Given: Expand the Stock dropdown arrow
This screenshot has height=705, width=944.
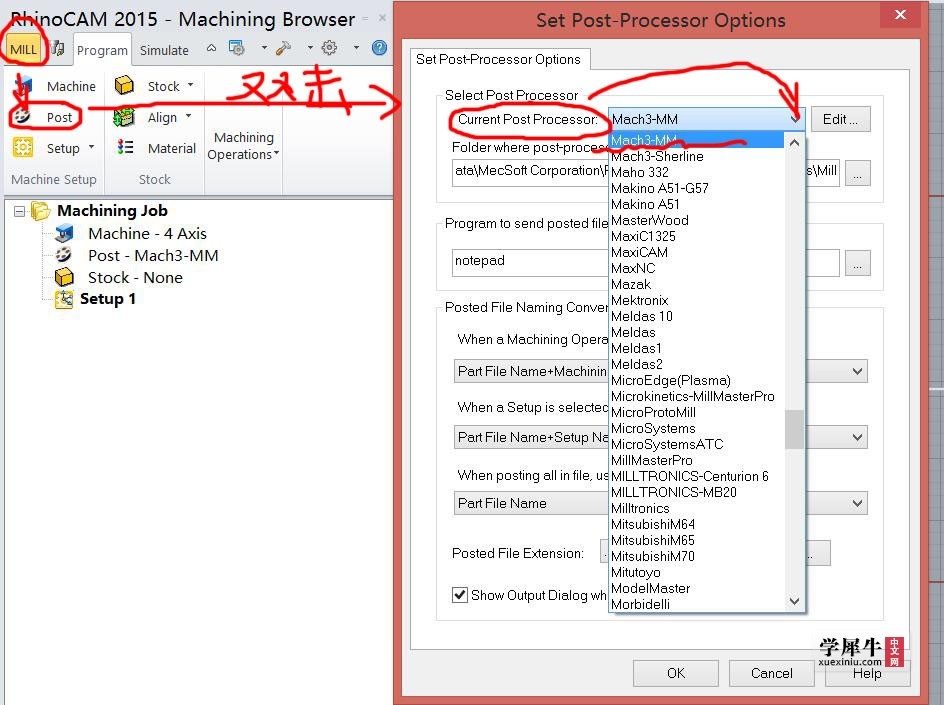Looking at the screenshot, I should coord(190,85).
